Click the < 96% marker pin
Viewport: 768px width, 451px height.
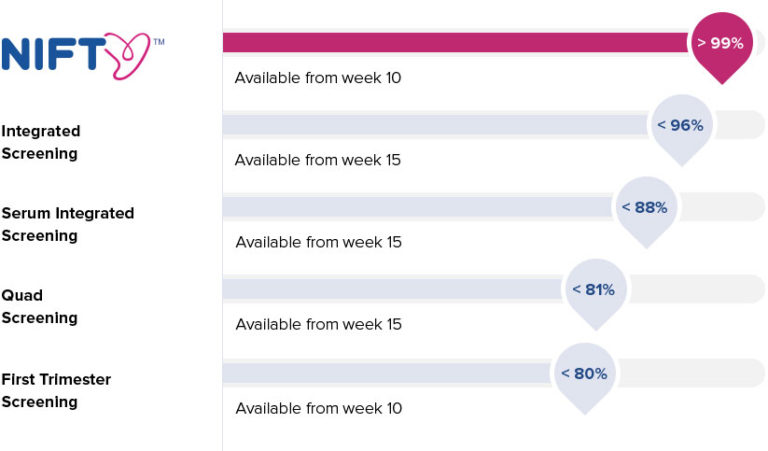point(680,126)
